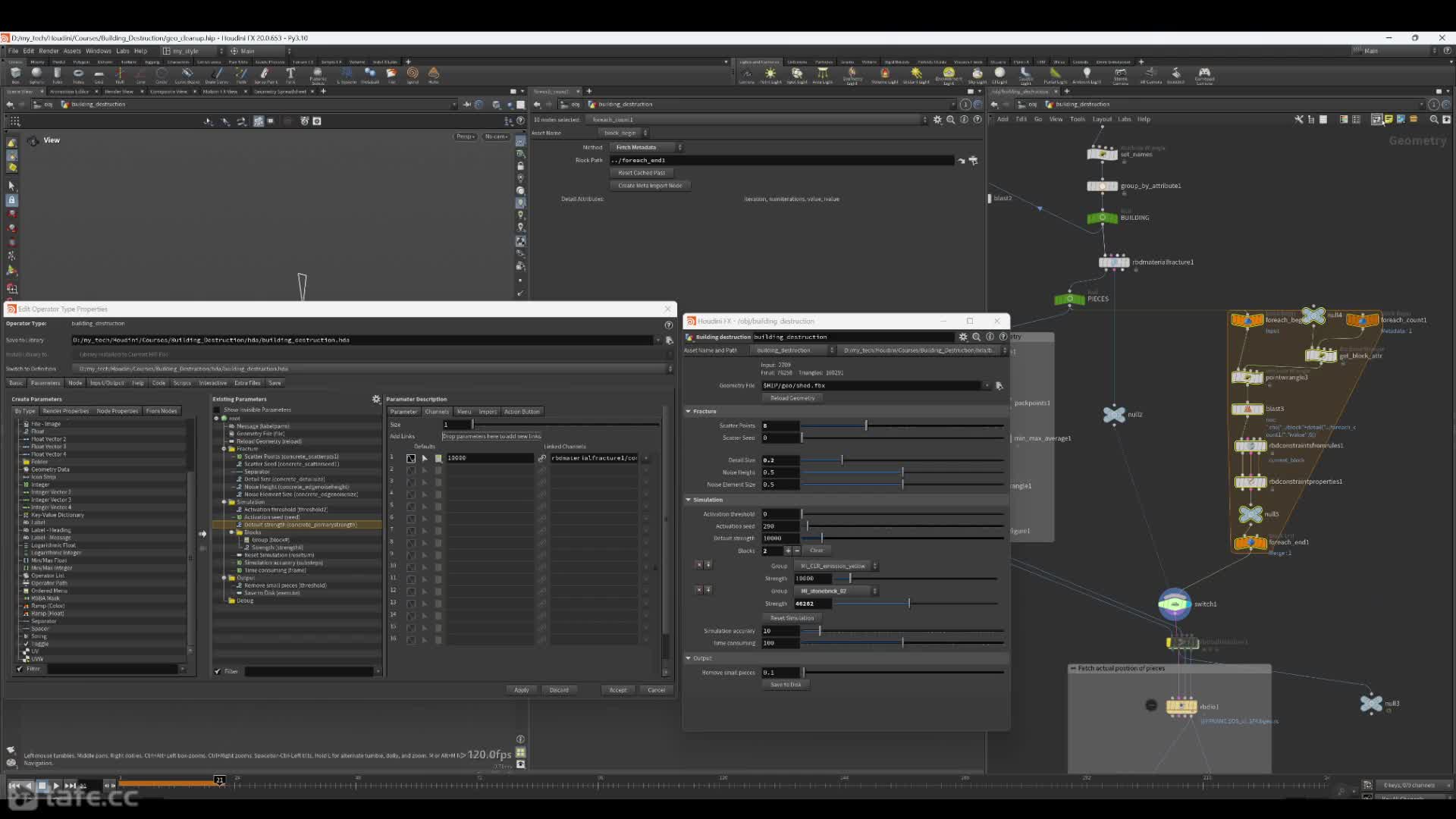Click search icon in Building destruction parameter window

point(977,337)
